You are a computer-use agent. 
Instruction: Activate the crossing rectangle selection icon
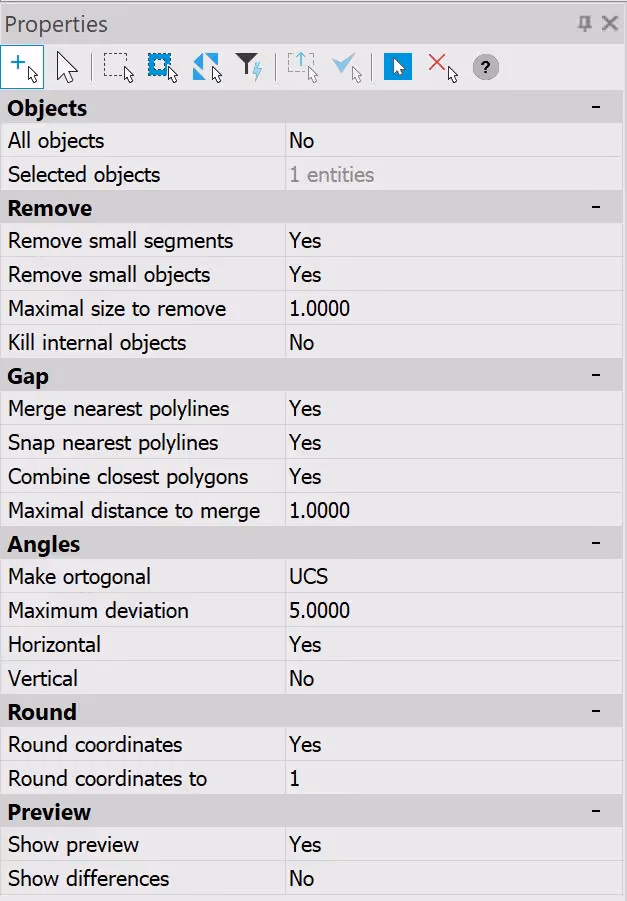(x=163, y=67)
